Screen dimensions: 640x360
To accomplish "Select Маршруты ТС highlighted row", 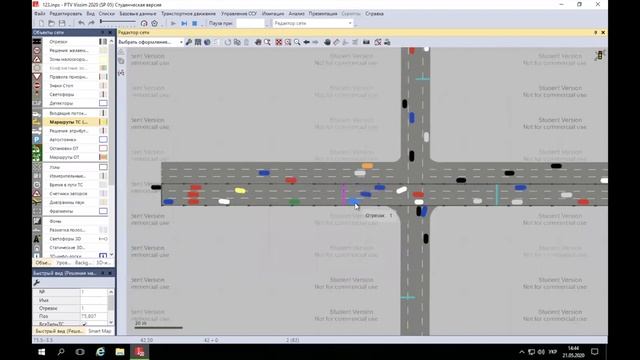I will 70,122.
